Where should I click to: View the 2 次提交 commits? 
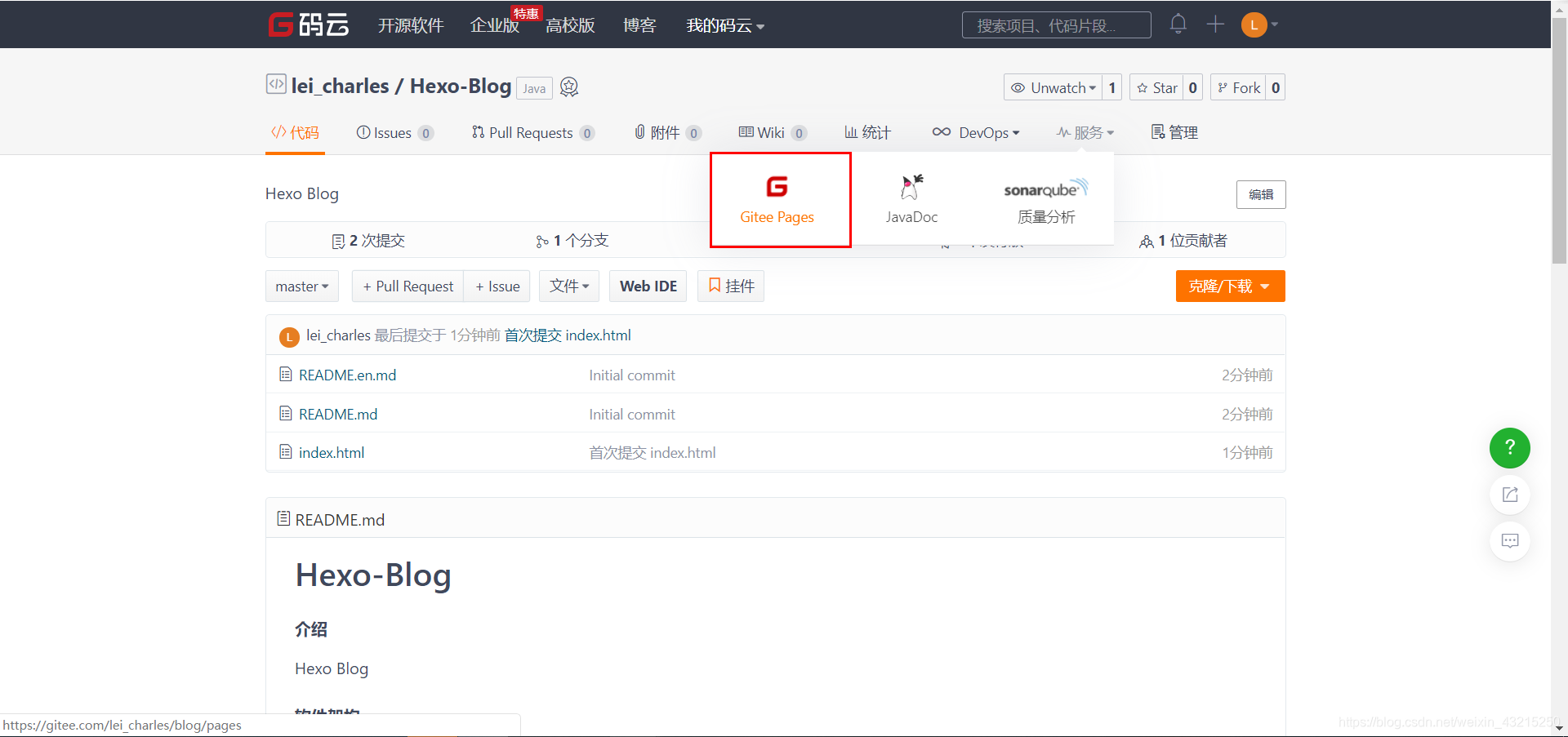point(368,241)
